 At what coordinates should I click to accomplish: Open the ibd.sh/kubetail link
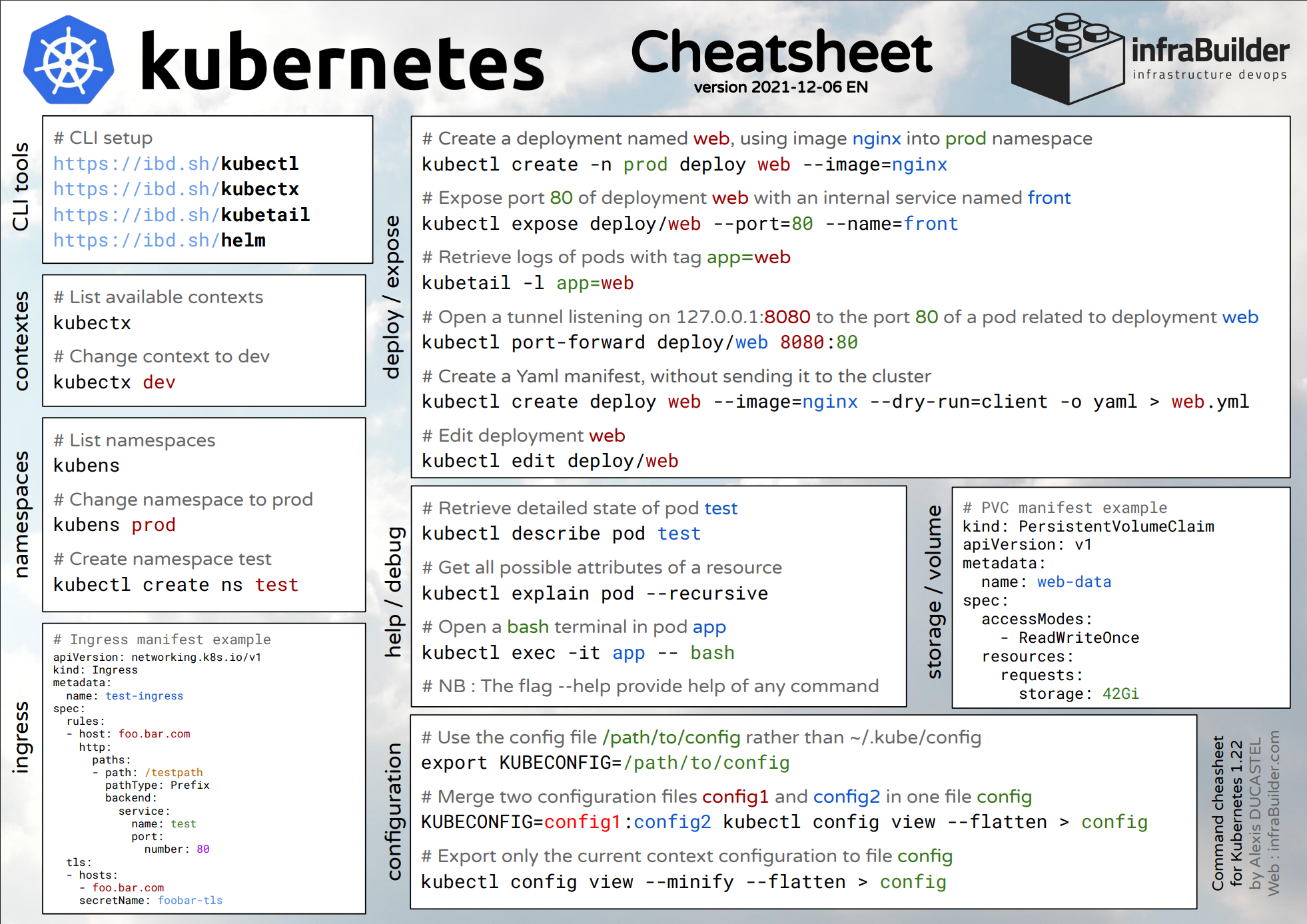181,215
